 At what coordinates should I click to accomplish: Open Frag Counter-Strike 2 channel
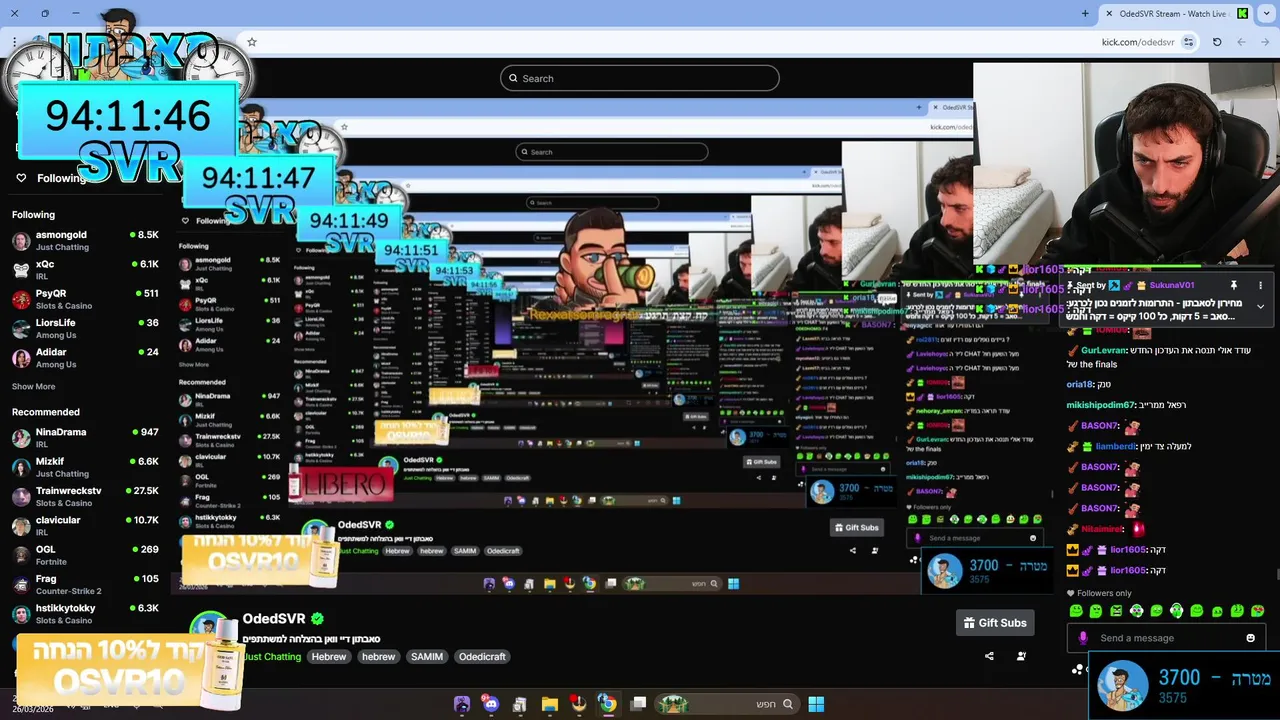point(85,584)
